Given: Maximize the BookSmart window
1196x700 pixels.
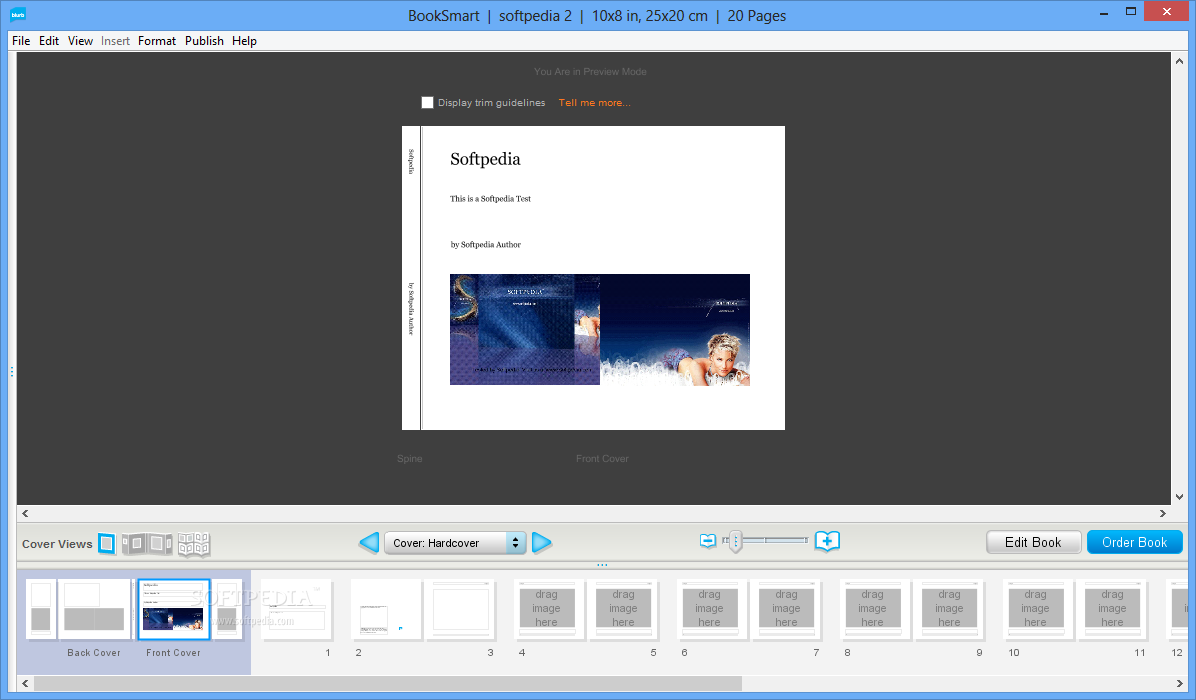Looking at the screenshot, I should [1131, 11].
